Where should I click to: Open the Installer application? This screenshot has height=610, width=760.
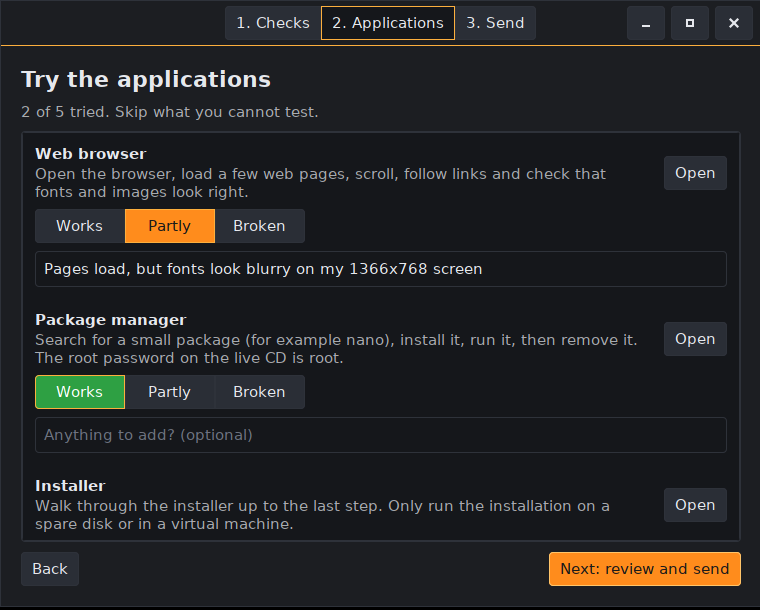click(x=695, y=505)
